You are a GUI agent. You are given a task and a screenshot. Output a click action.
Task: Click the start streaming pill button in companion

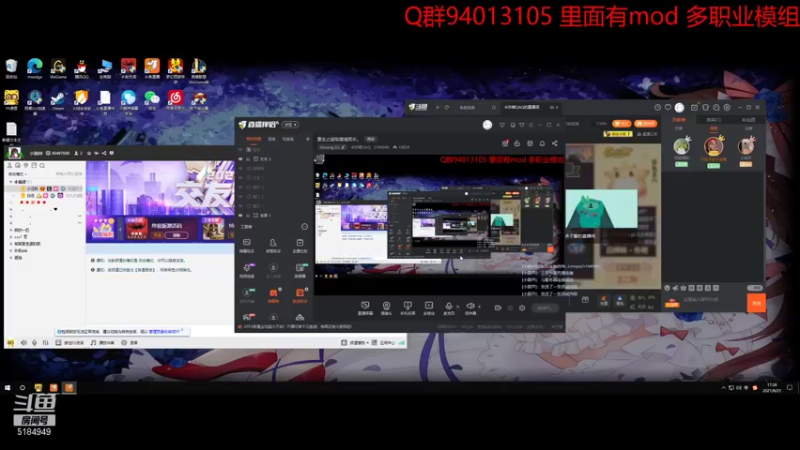(x=544, y=308)
